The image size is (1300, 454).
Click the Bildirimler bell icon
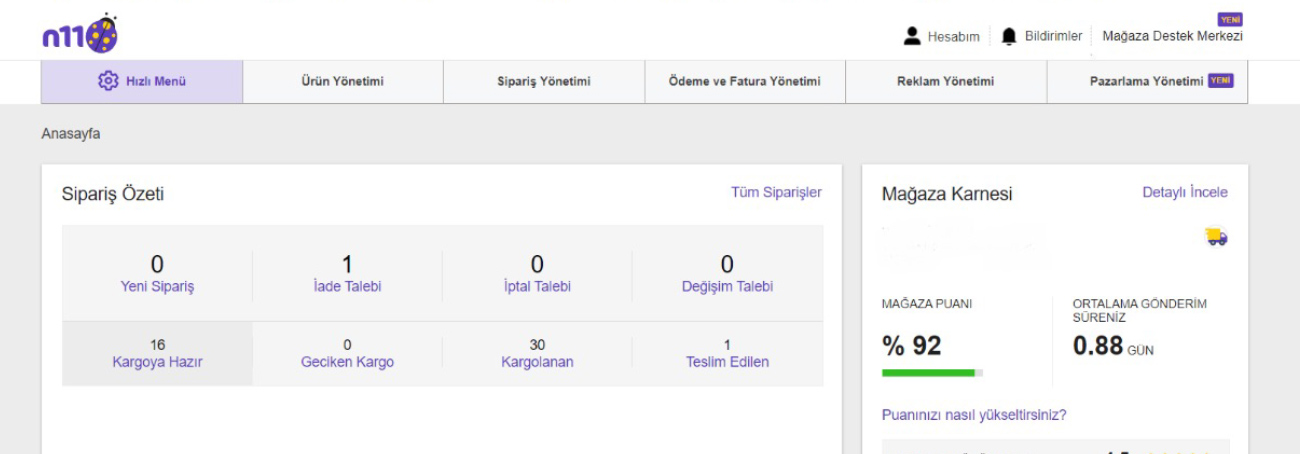(x=1009, y=36)
